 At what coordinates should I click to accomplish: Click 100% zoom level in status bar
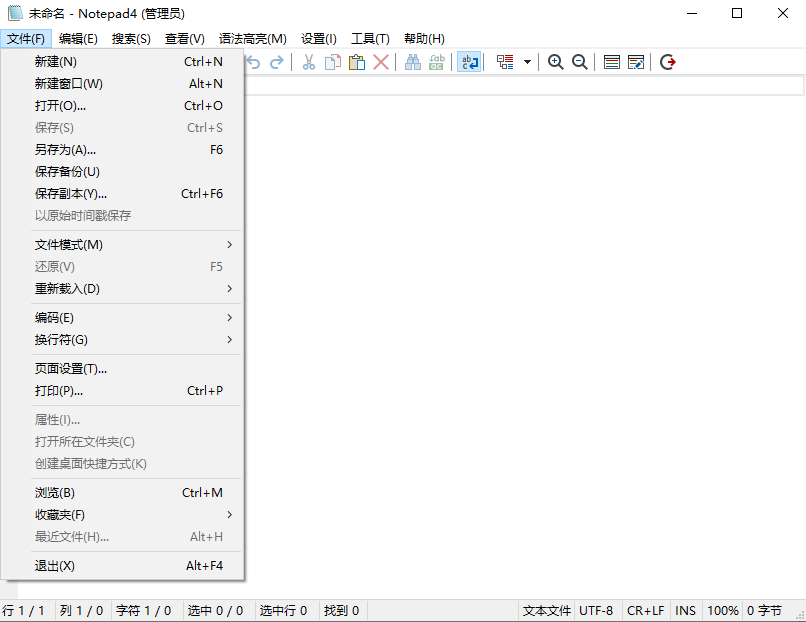coord(723,611)
